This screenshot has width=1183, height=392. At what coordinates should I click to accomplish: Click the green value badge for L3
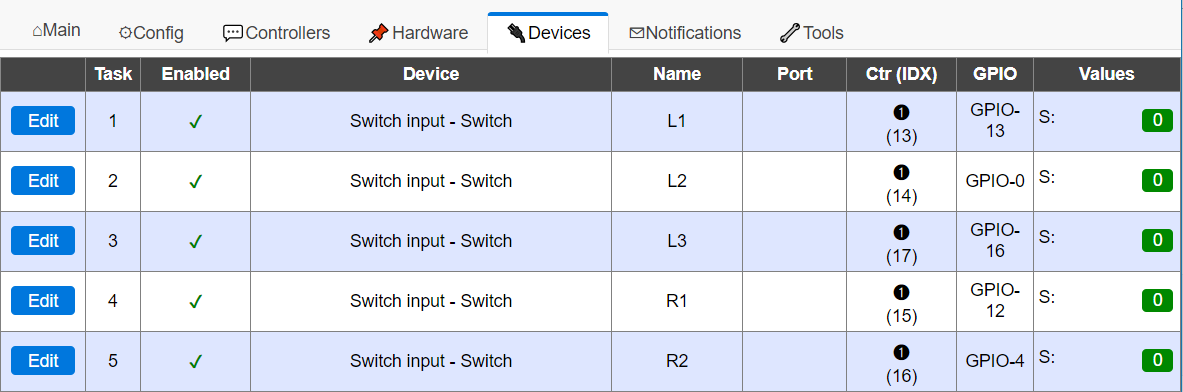1157,240
